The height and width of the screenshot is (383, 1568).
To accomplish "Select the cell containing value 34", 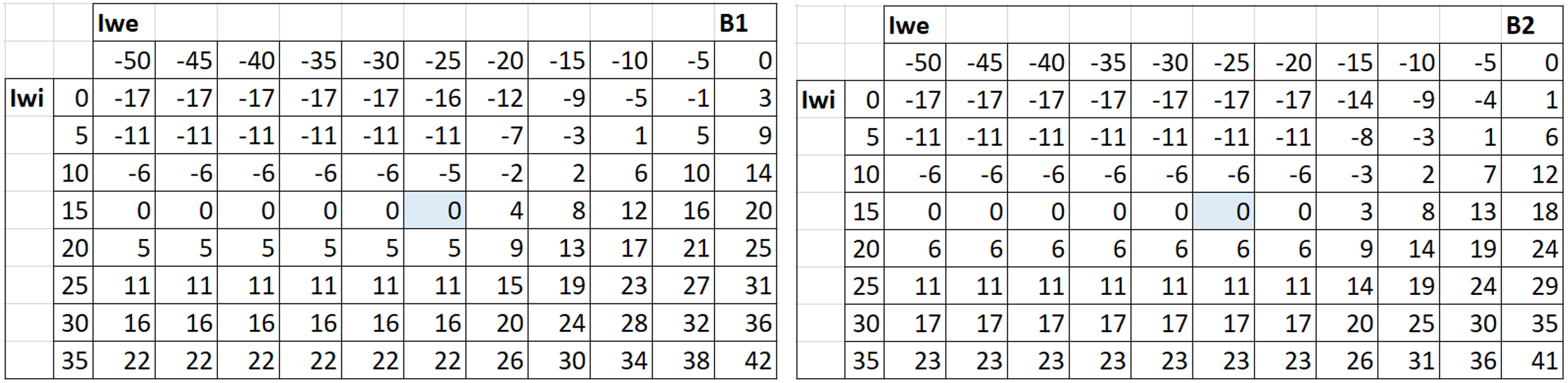I will [x=621, y=361].
